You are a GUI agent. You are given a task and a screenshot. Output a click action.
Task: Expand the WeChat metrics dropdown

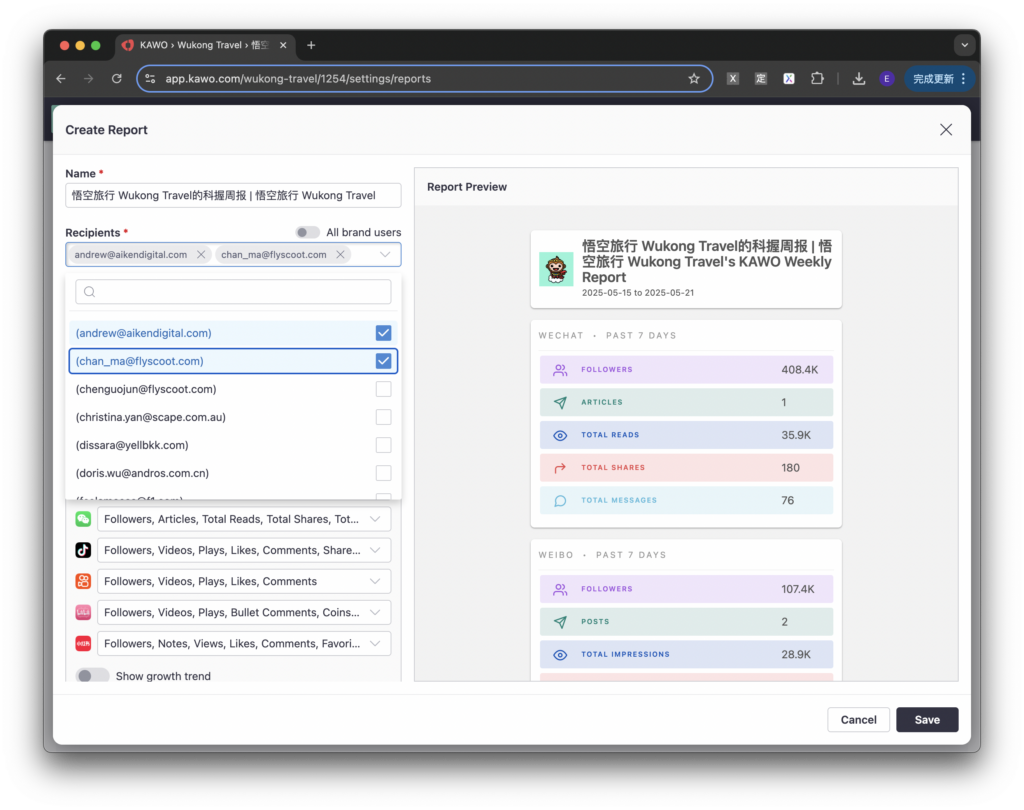(x=375, y=519)
